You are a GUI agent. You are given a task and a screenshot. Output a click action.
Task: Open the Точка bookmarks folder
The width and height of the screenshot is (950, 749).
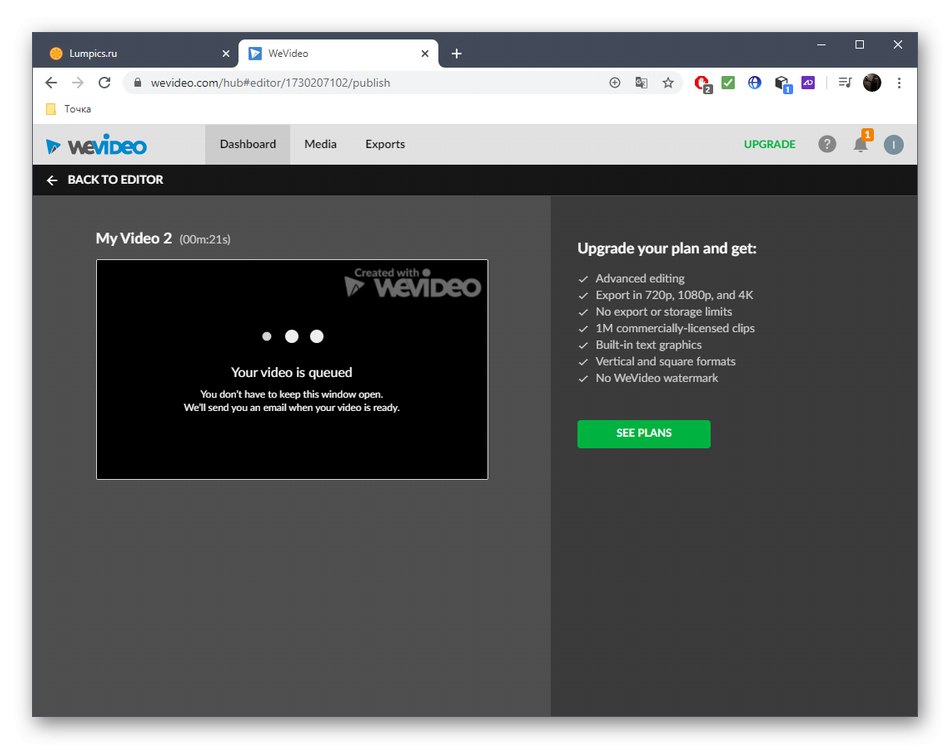[x=68, y=109]
